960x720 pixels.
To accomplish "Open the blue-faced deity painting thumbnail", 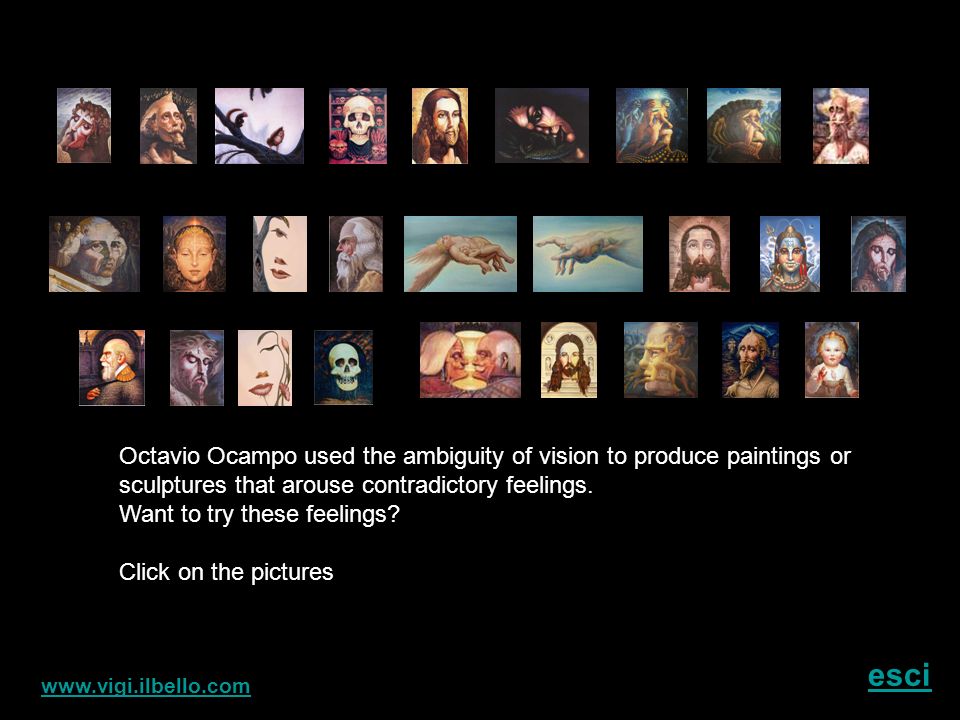I will pos(790,253).
